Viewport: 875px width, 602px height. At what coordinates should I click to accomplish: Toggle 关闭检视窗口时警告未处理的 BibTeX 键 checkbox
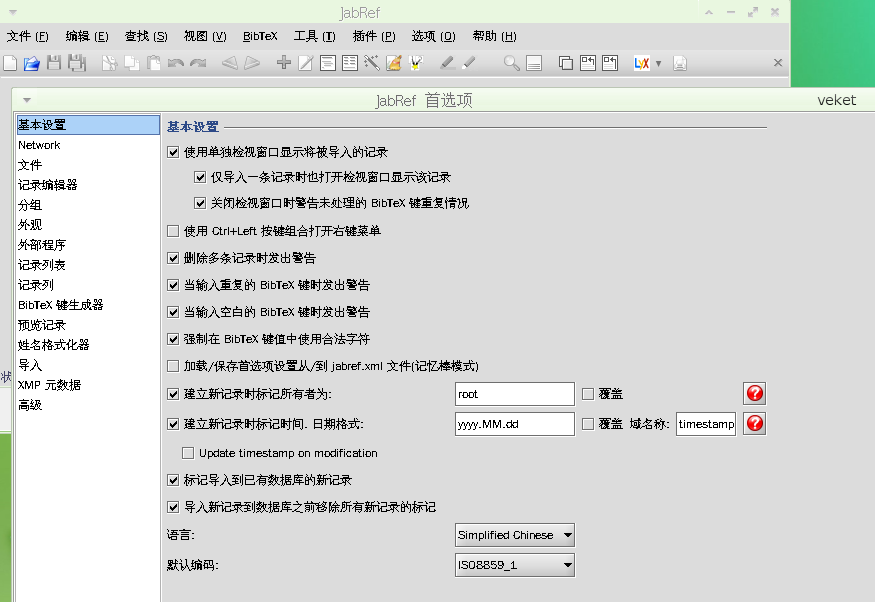(x=200, y=203)
